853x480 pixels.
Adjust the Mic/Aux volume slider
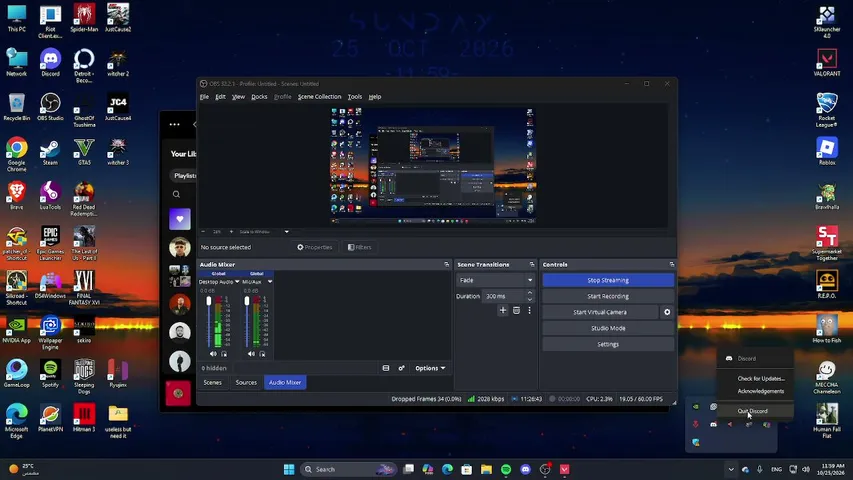247,322
